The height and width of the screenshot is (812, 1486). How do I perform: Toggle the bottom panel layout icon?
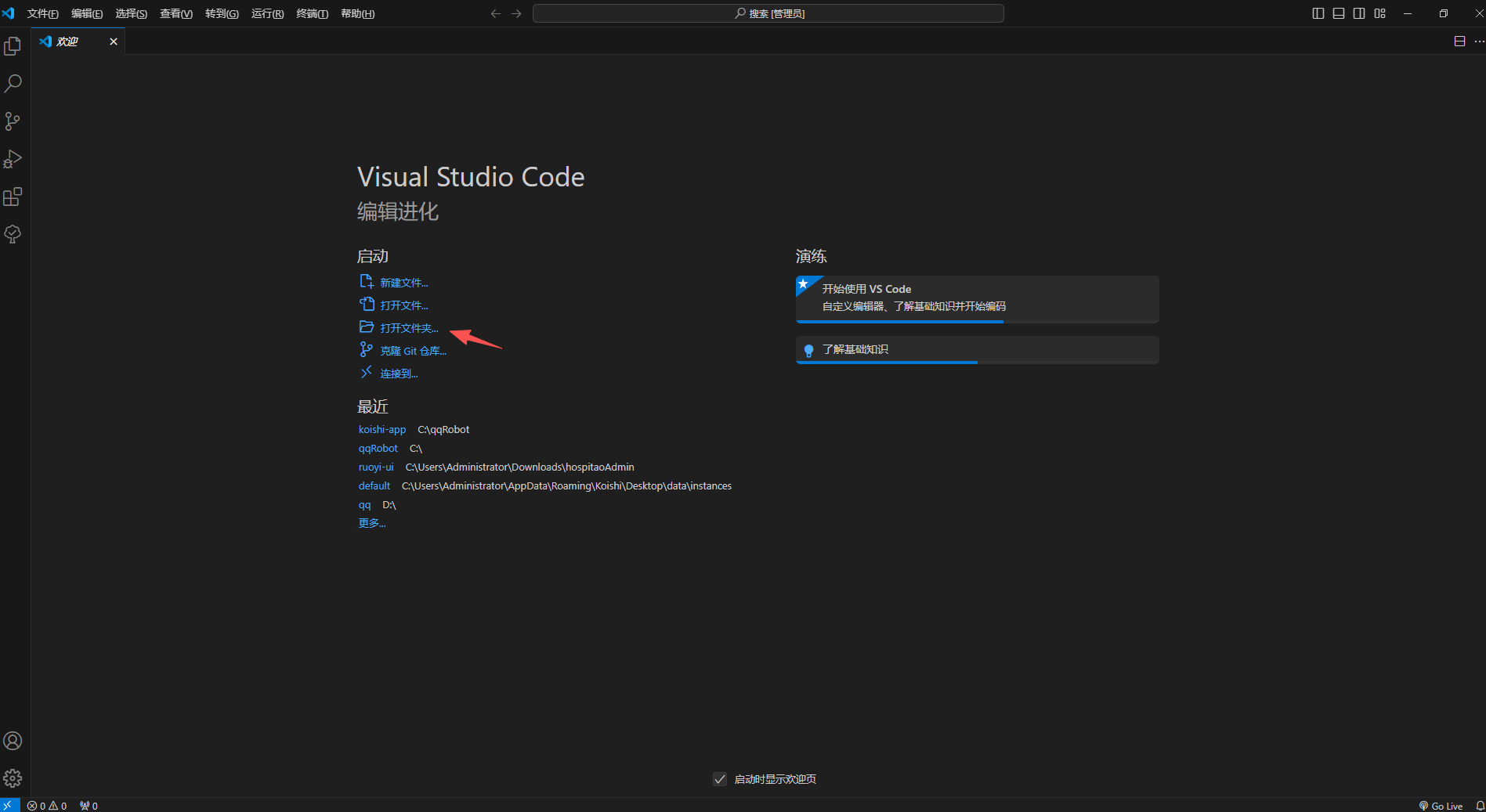pyautogui.click(x=1339, y=13)
